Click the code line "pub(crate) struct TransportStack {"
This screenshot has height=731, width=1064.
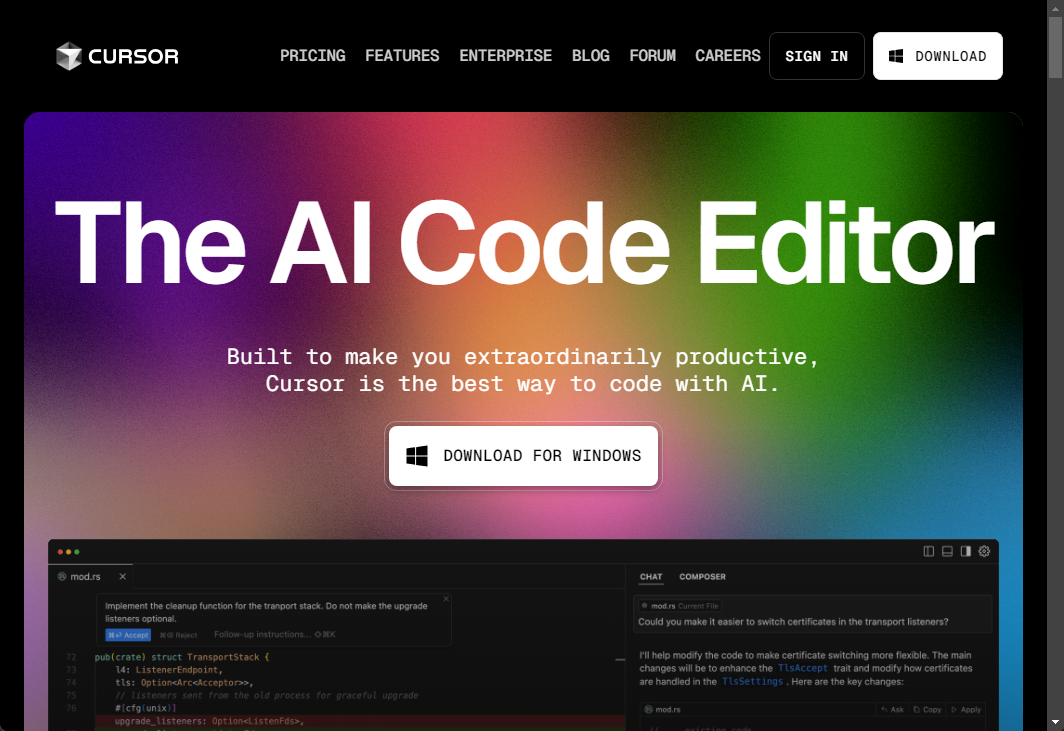[182, 657]
